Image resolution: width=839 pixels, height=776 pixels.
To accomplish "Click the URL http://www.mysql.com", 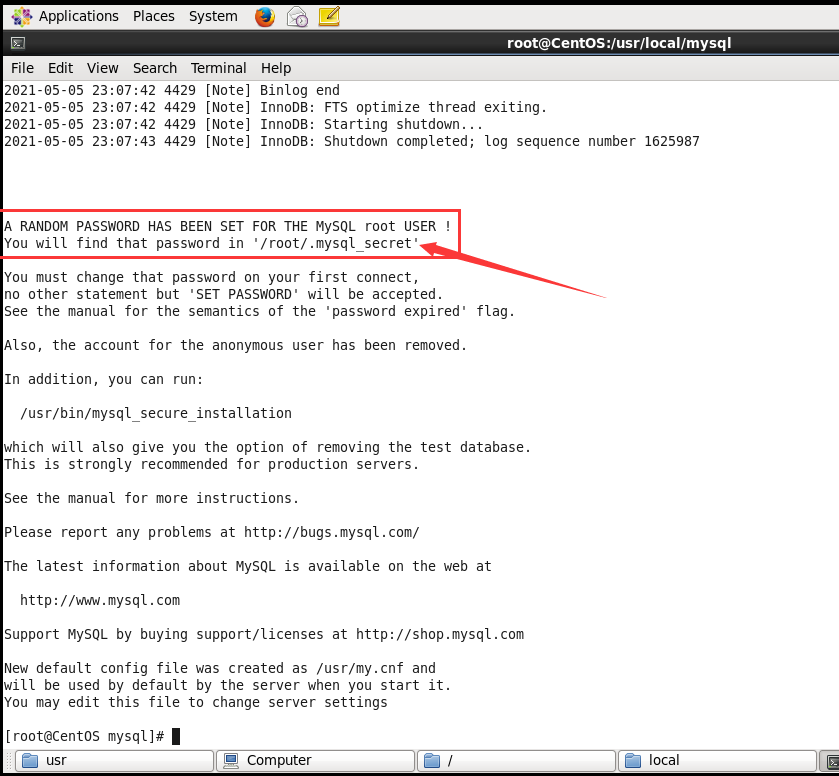I will point(100,600).
